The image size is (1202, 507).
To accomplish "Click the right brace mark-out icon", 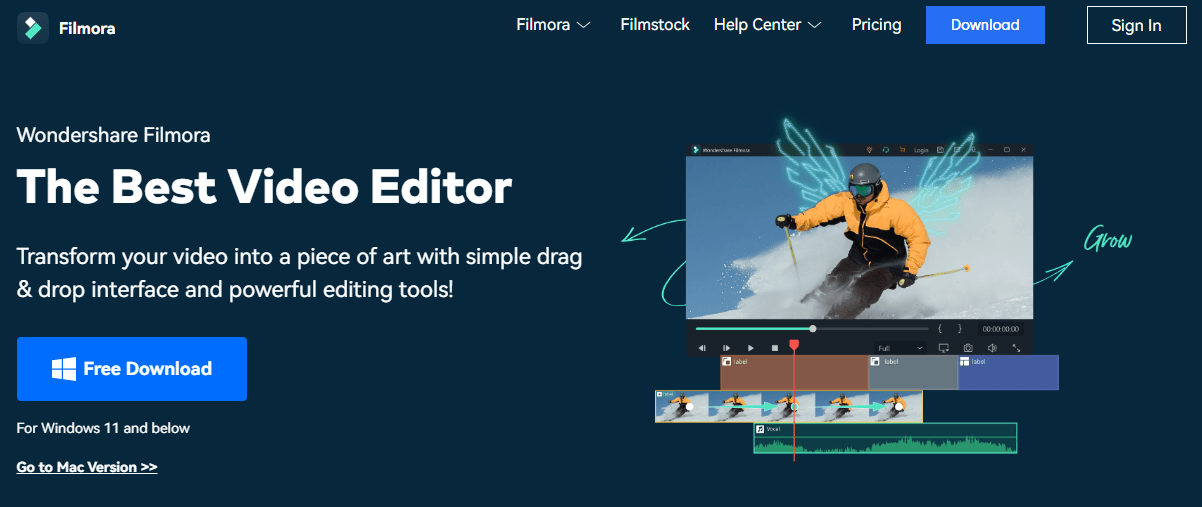I will [960, 328].
